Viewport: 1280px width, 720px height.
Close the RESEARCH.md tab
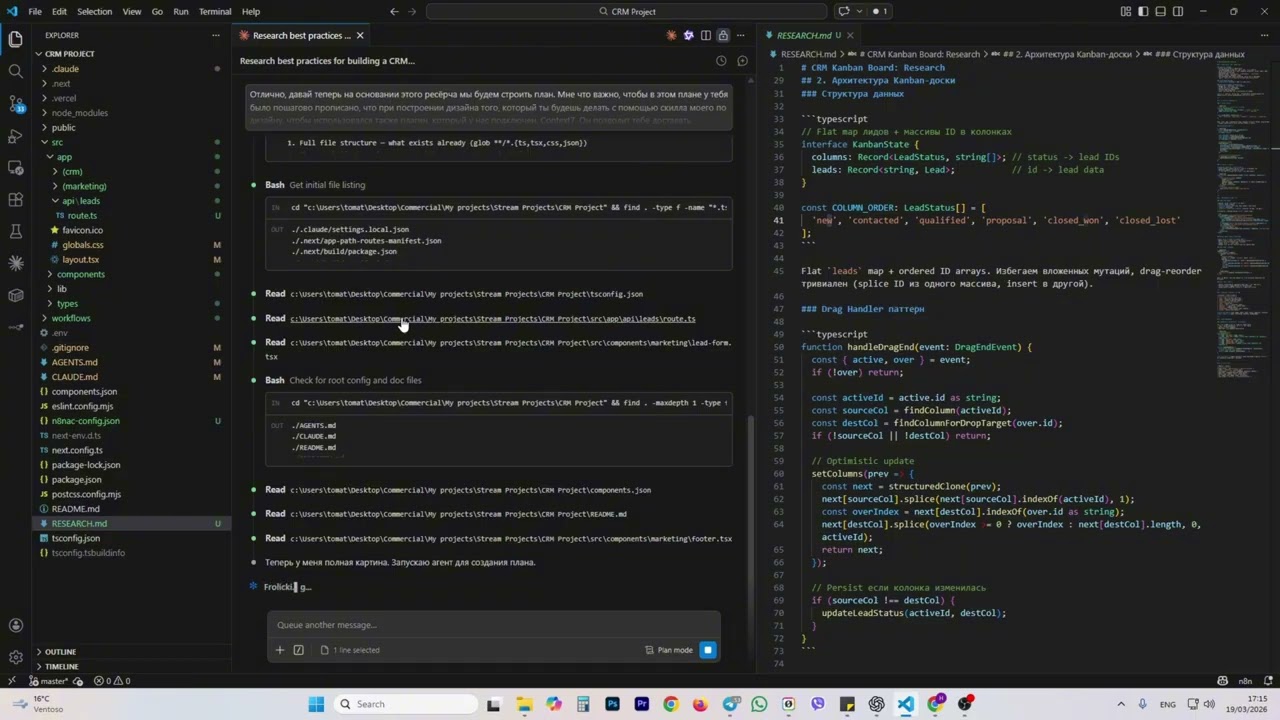point(850,35)
